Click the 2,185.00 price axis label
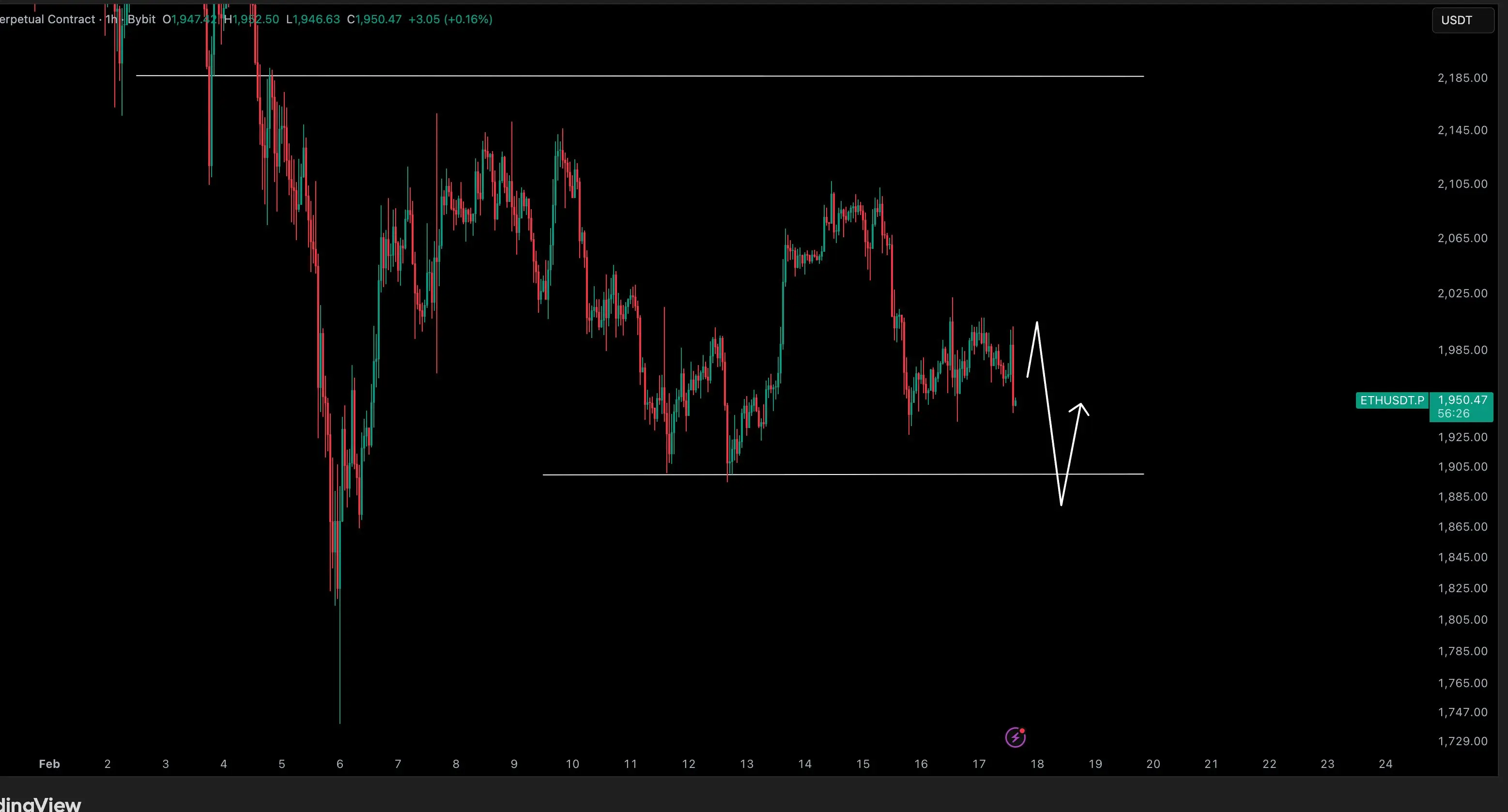This screenshot has width=1508, height=812. 1462,78
